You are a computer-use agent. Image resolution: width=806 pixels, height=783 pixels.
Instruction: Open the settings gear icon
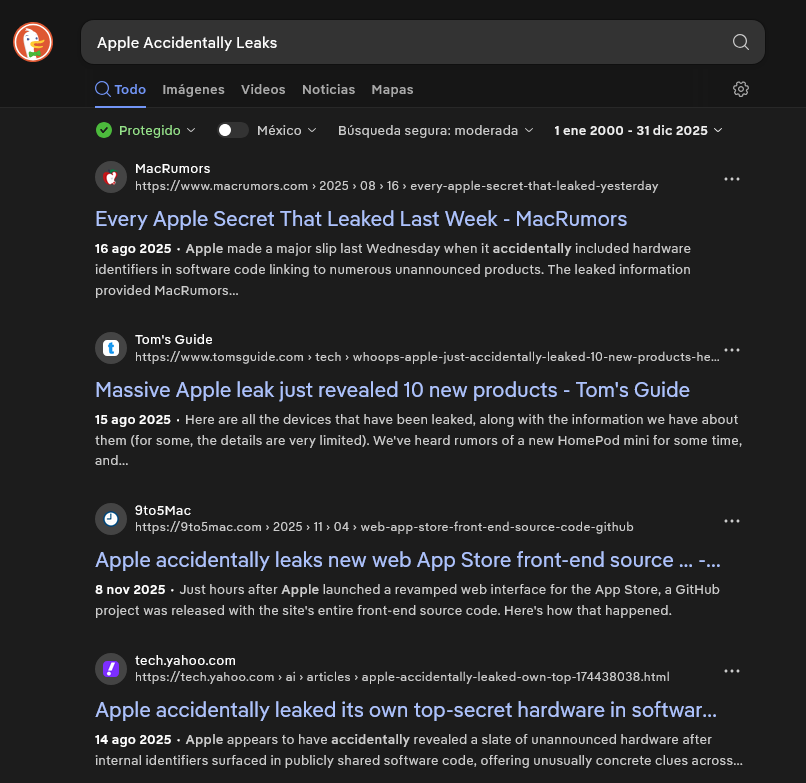pos(740,89)
